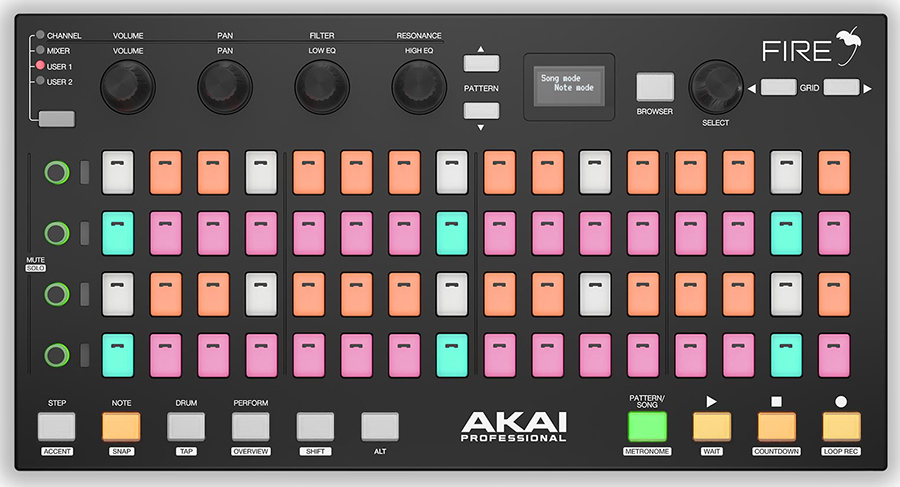Click the FIRE logo
Image resolution: width=900 pixels, height=487 pixels.
pos(812,47)
